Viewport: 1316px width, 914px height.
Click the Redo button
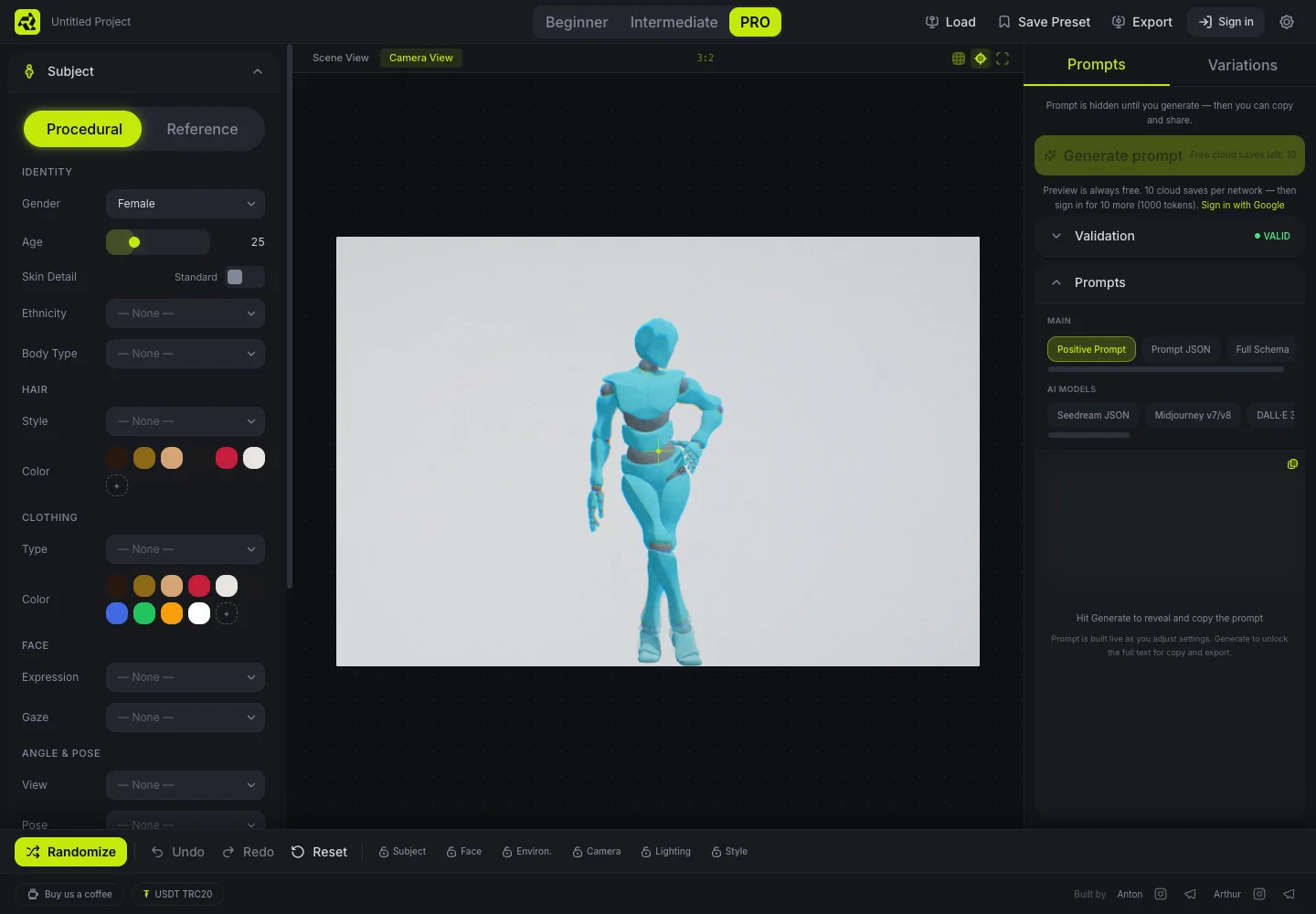(x=249, y=852)
